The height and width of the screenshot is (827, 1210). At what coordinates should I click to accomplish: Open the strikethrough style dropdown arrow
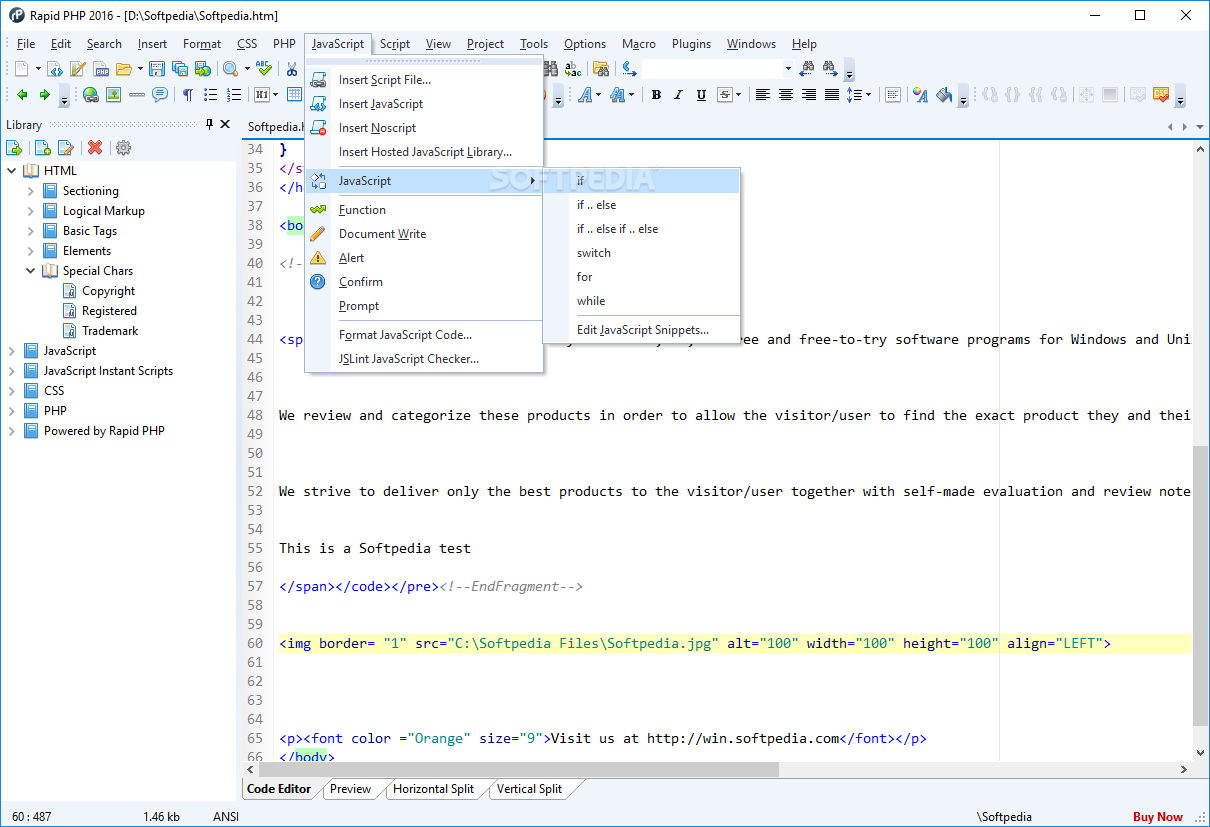click(739, 95)
